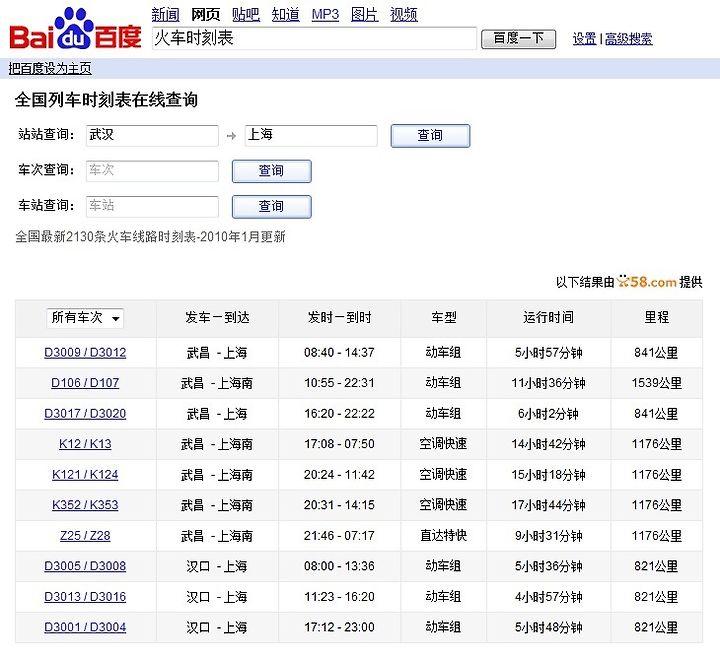The image size is (720, 657).
Task: Open train K352 / K353 link
Action: click(x=85, y=505)
